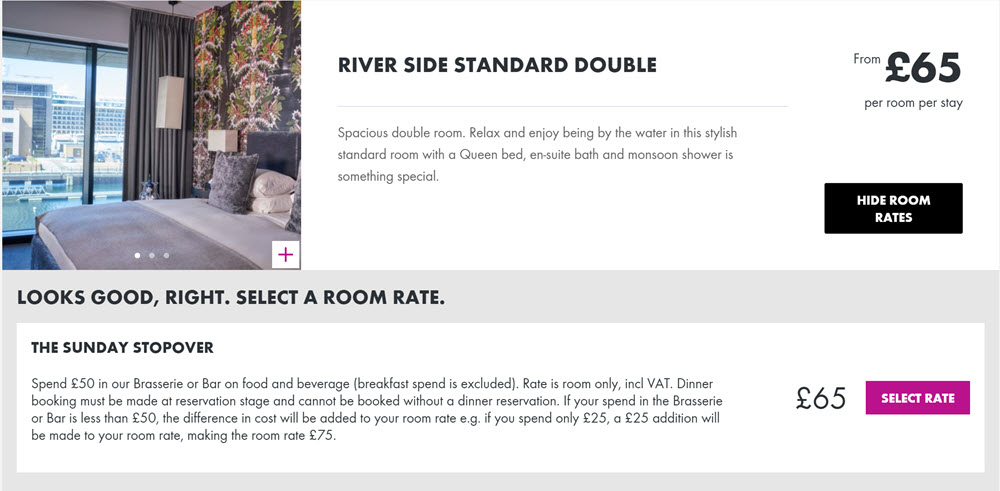Click the per room per stay label
The image size is (1000, 491).
pyautogui.click(x=913, y=103)
